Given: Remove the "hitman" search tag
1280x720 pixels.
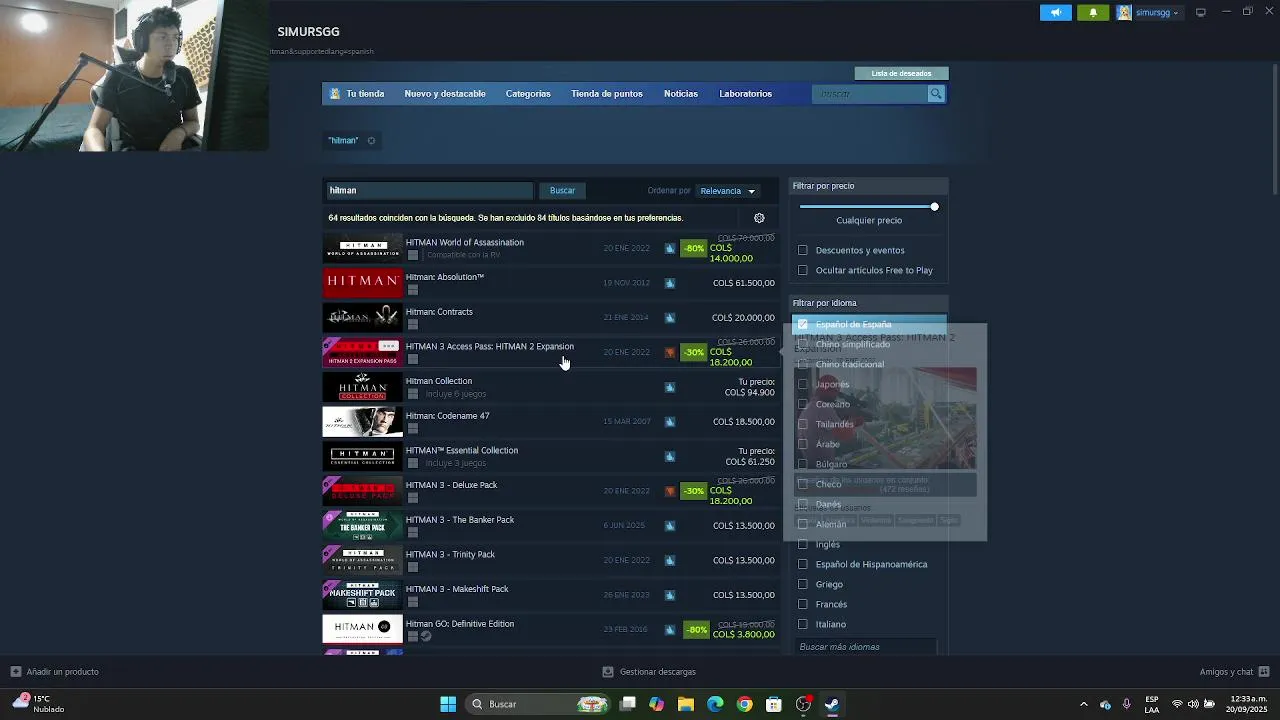Looking at the screenshot, I should coord(371,141).
